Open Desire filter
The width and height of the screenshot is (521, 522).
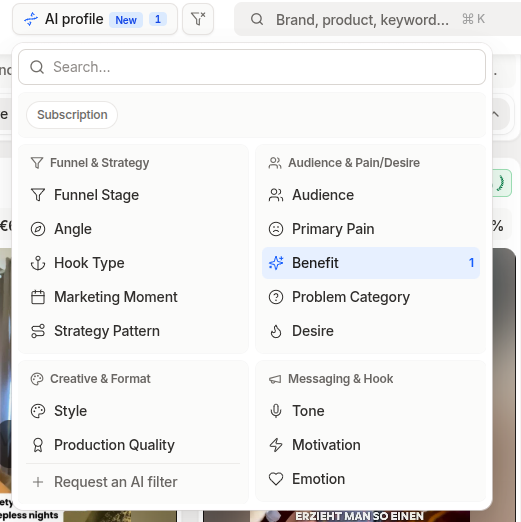click(371, 331)
